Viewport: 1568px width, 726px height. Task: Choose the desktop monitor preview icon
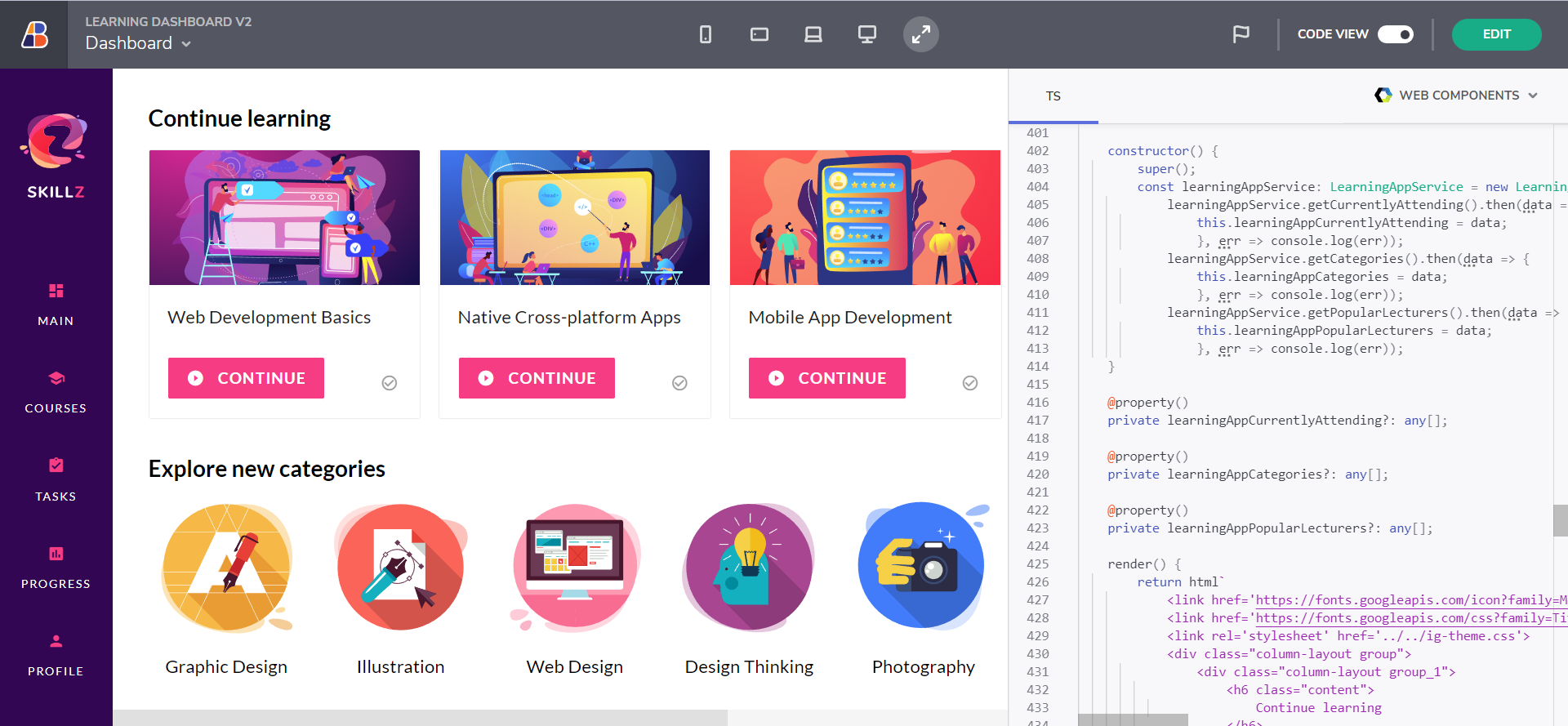pos(866,34)
